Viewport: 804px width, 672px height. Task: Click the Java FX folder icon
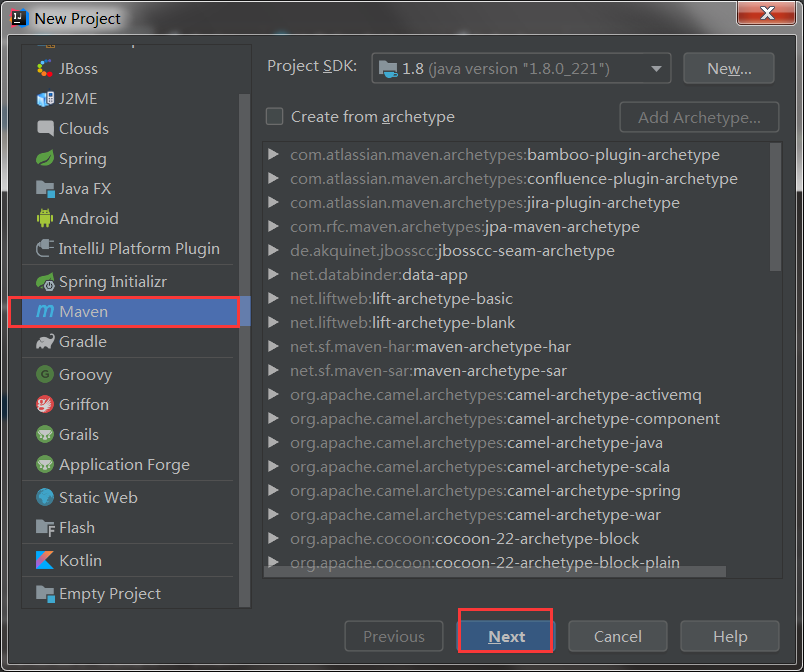click(45, 189)
